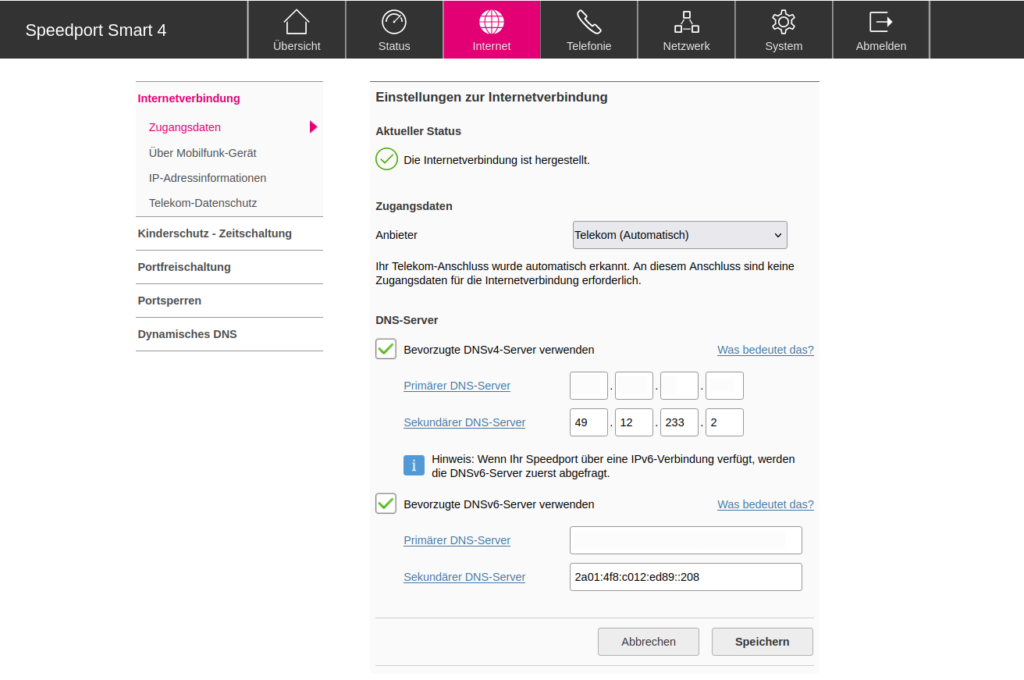The image size is (1024, 680).
Task: Open the Übersicht home icon
Action: pos(296,23)
